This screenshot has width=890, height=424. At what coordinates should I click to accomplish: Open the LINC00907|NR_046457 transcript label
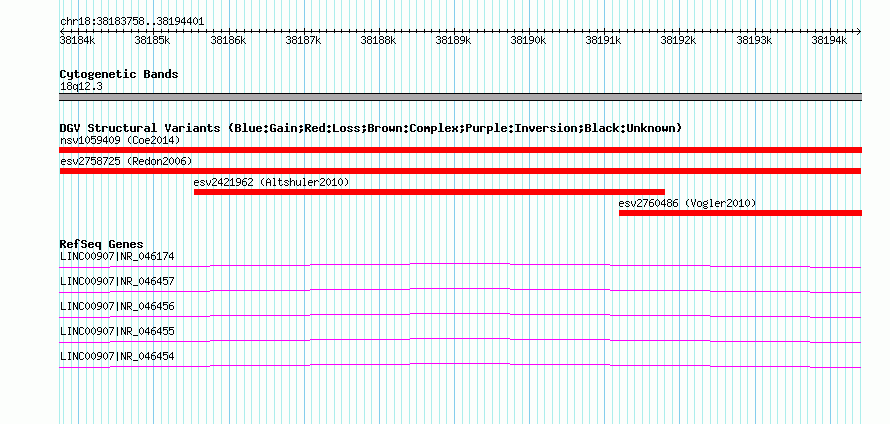[x=117, y=282]
